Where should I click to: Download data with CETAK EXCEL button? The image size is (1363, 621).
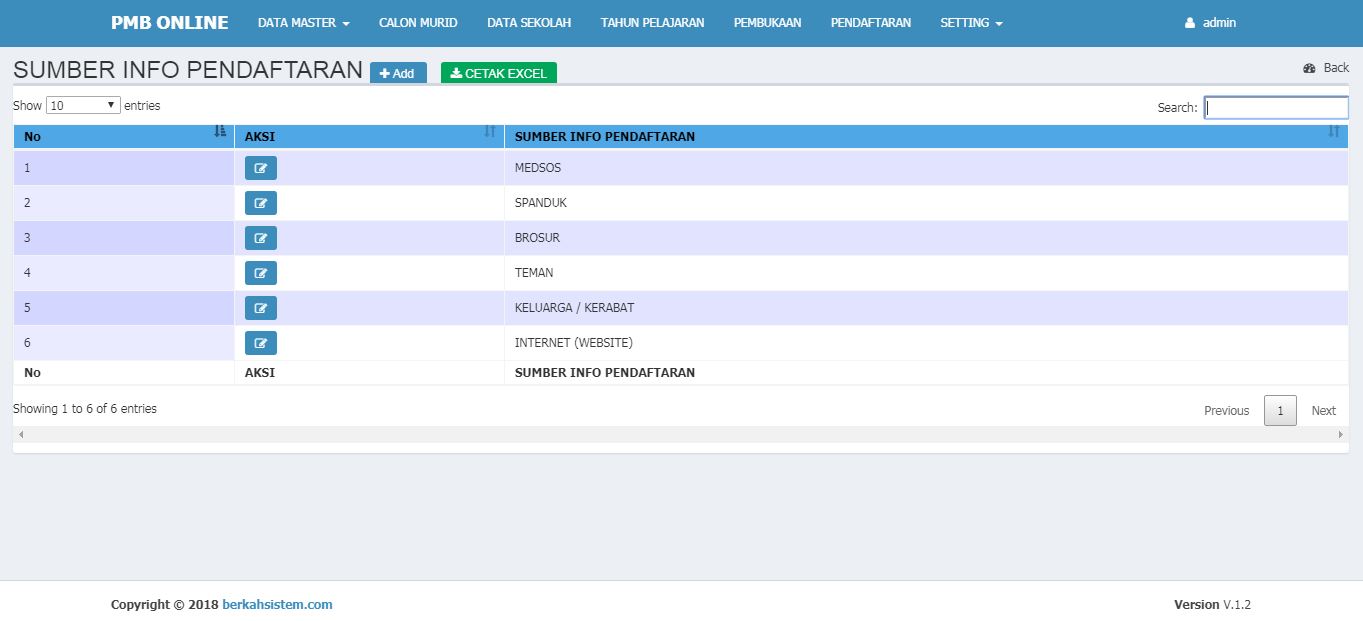point(498,73)
